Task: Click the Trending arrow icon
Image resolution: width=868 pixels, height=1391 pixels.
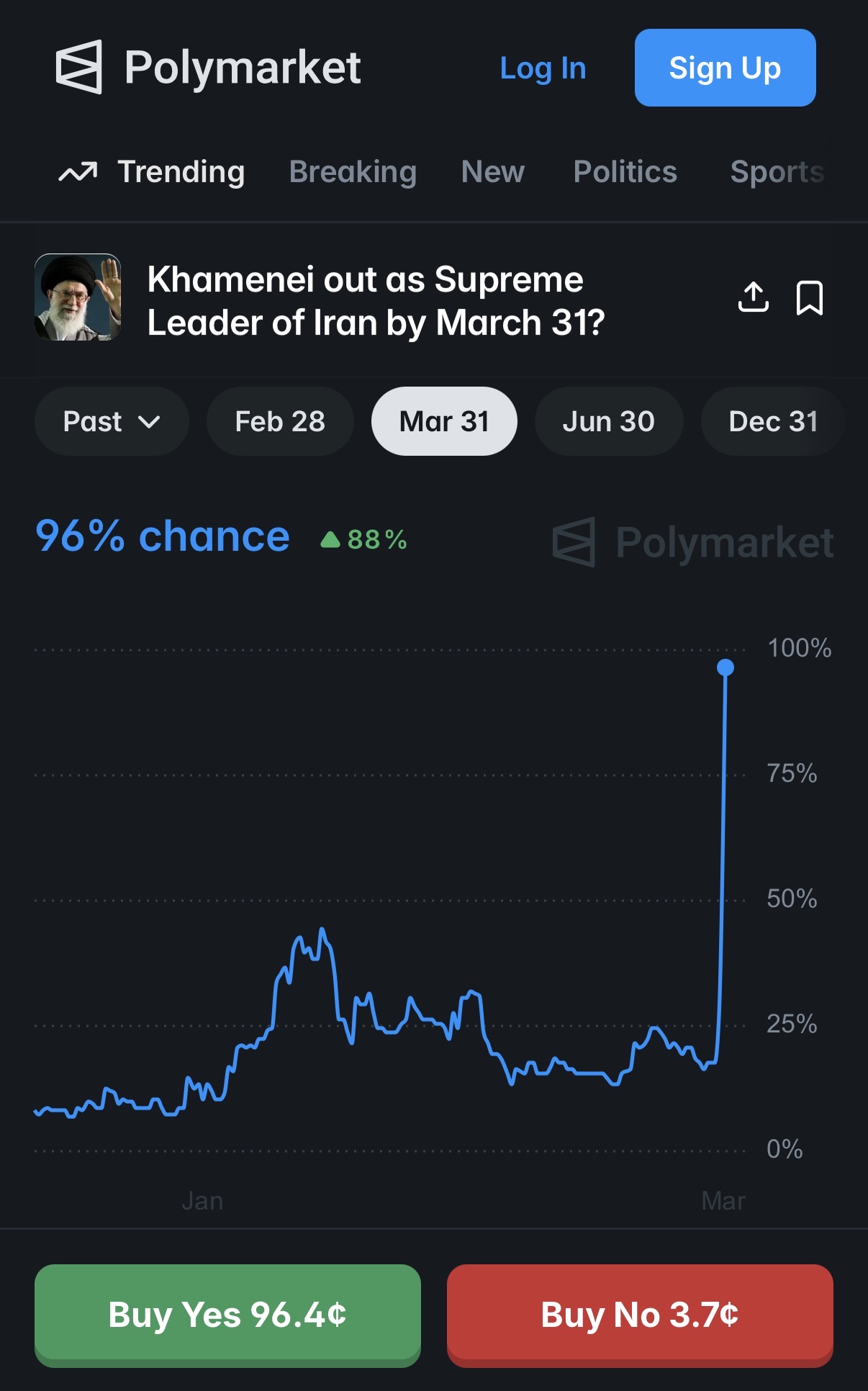Action: (78, 172)
